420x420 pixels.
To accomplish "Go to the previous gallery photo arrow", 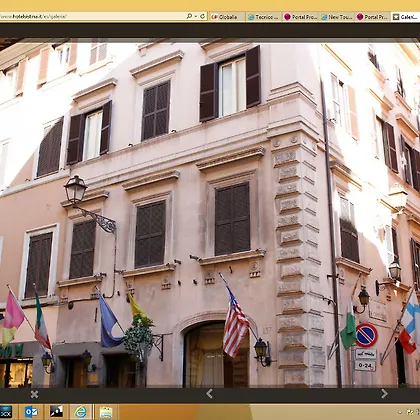I will 209,394.
